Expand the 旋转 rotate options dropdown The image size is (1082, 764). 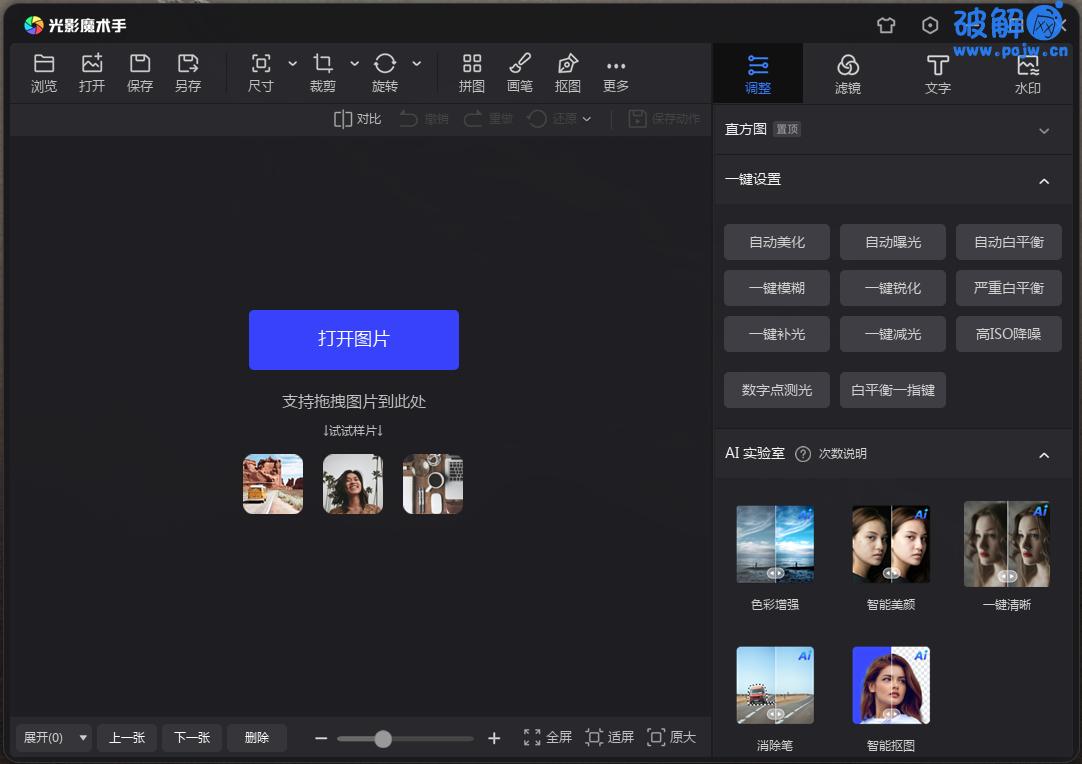tap(417, 62)
